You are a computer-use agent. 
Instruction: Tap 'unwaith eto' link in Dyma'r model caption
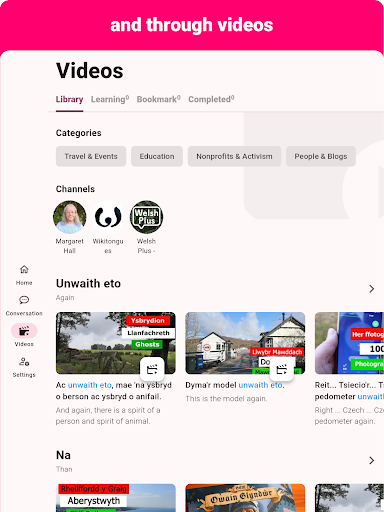point(261,385)
